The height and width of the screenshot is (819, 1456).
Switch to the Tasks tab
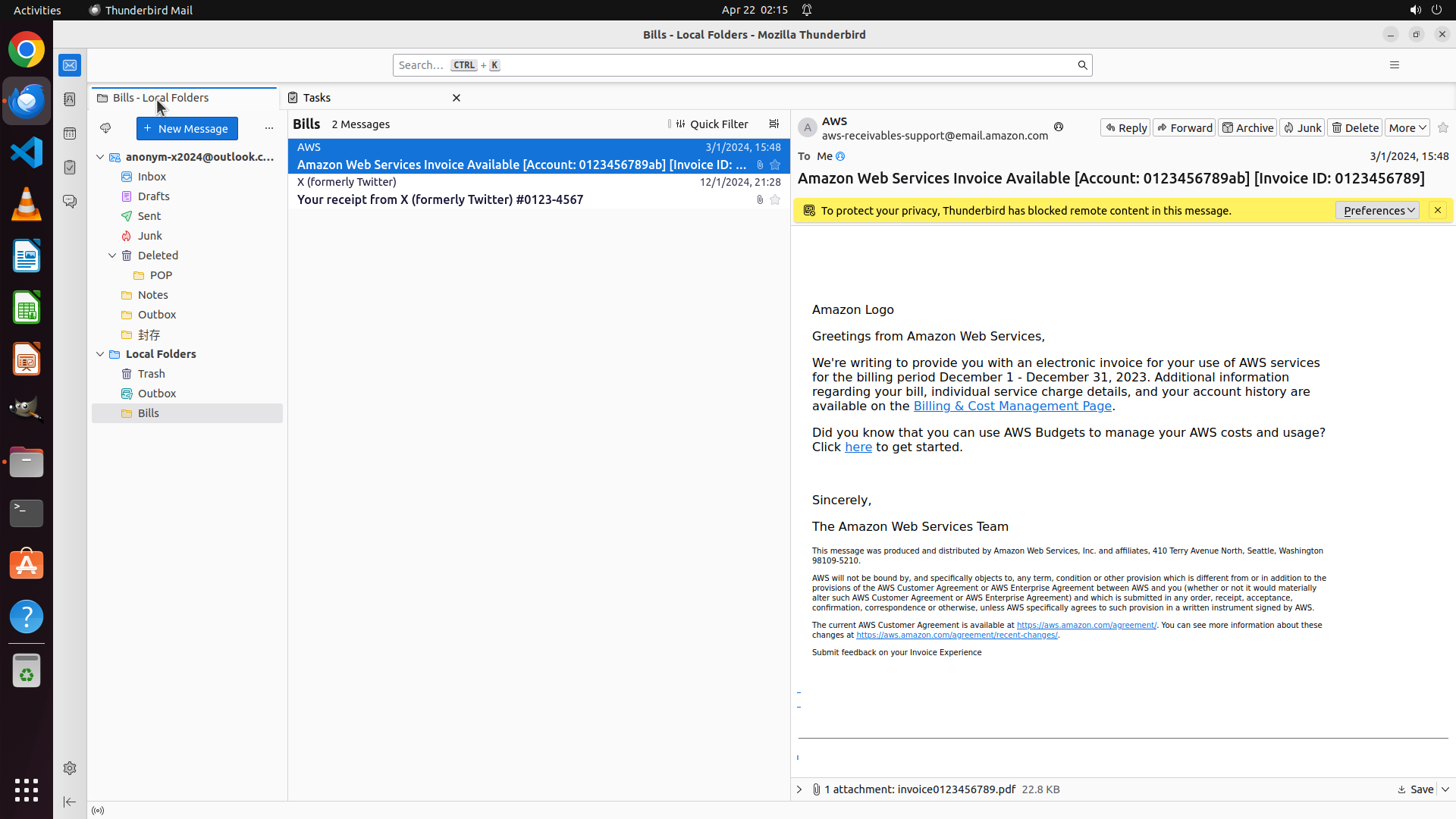(x=317, y=98)
